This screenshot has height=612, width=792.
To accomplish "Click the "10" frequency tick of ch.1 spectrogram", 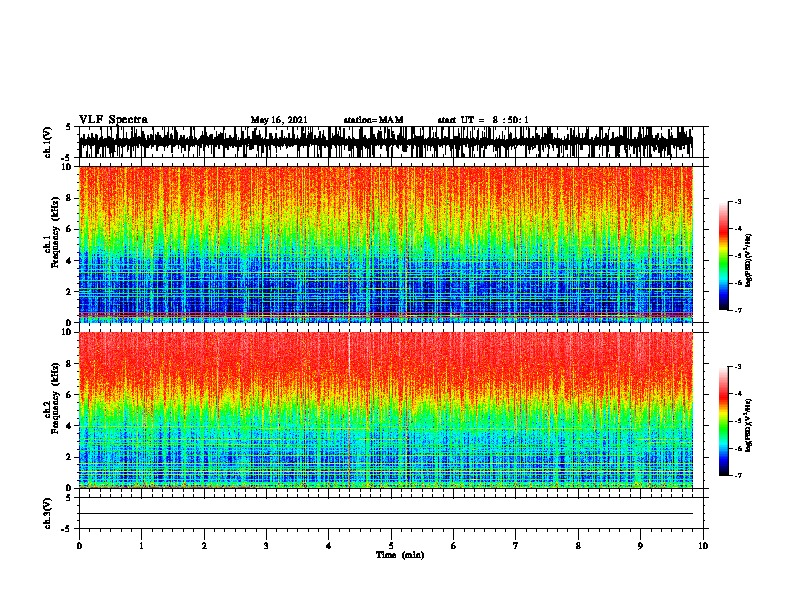I will [x=67, y=167].
